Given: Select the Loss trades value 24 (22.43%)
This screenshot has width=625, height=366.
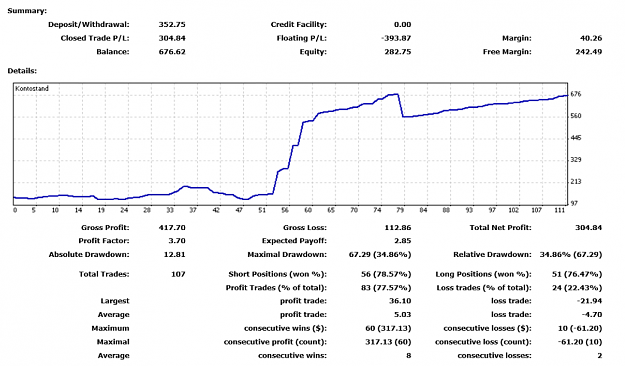Looking at the screenshot, I should (x=577, y=288).
